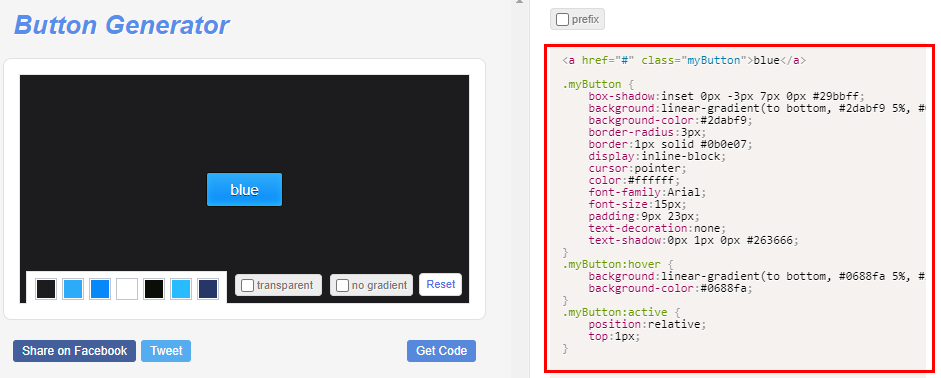Image resolution: width=941 pixels, height=378 pixels.
Task: Share on Facebook button
Action: click(74, 351)
